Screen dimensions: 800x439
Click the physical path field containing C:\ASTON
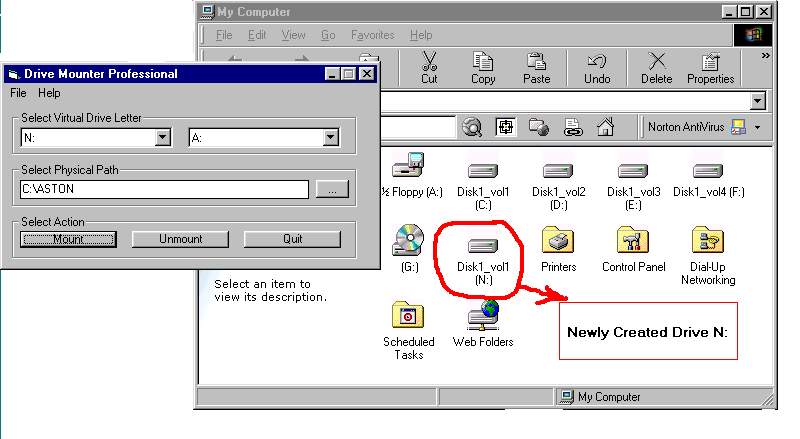point(164,189)
